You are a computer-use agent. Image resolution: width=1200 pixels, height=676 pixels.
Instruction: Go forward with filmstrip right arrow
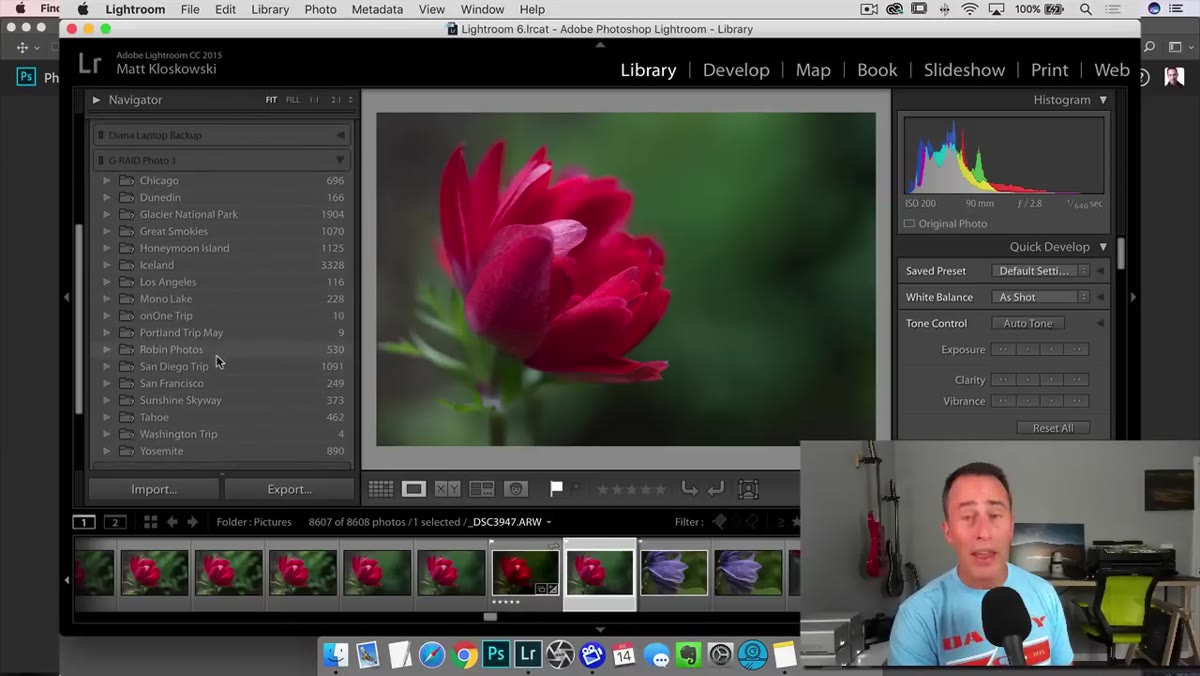pos(193,522)
